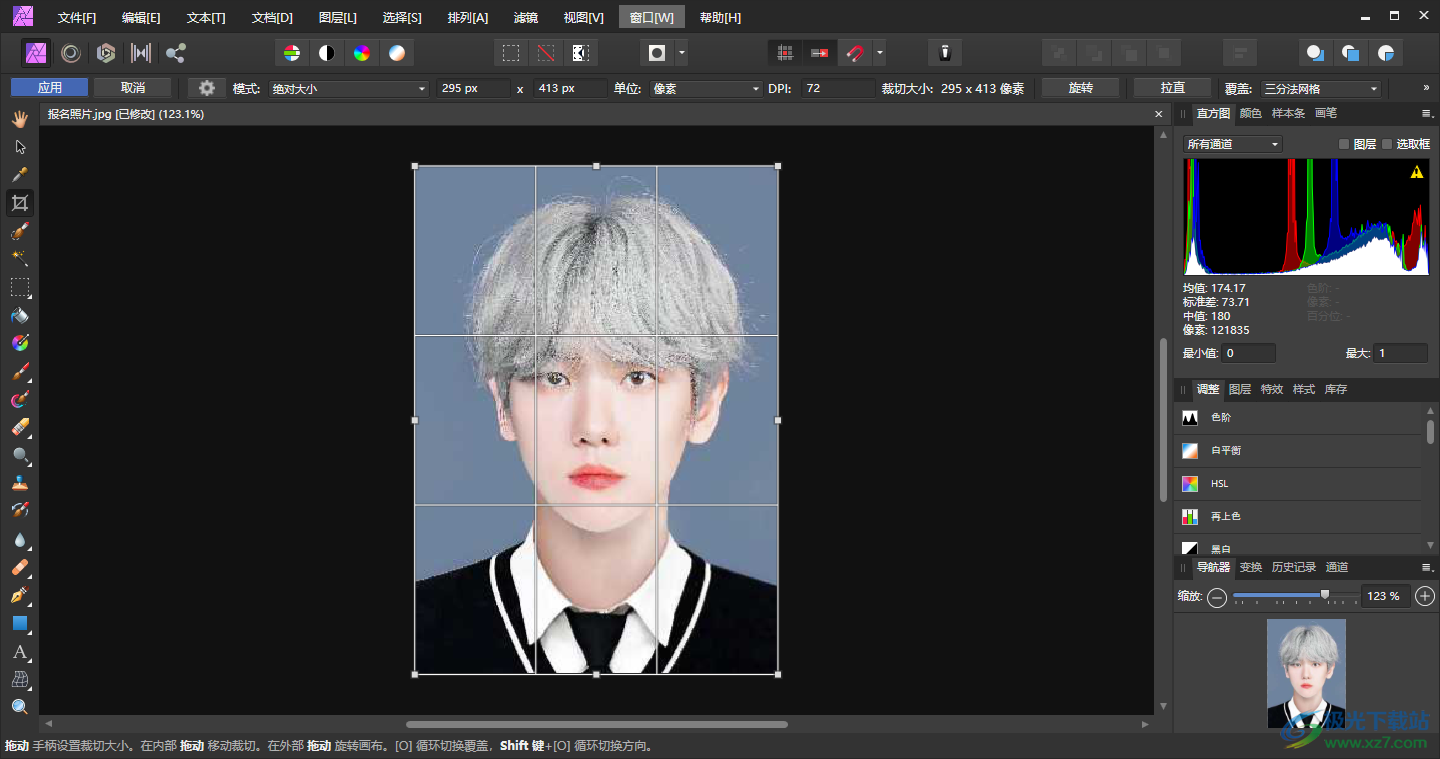Switch to the 历史记录 tab
The image size is (1440, 759).
point(1294,567)
